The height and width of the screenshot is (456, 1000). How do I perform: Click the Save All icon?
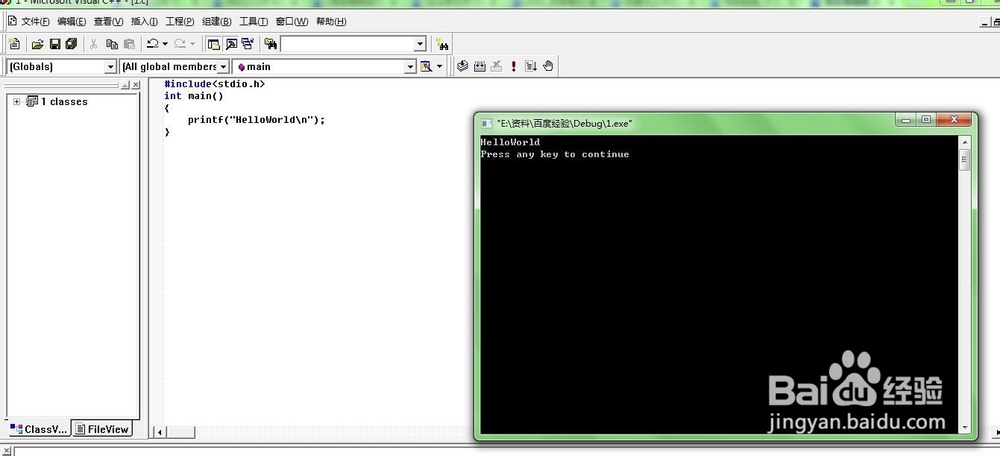(x=71, y=44)
